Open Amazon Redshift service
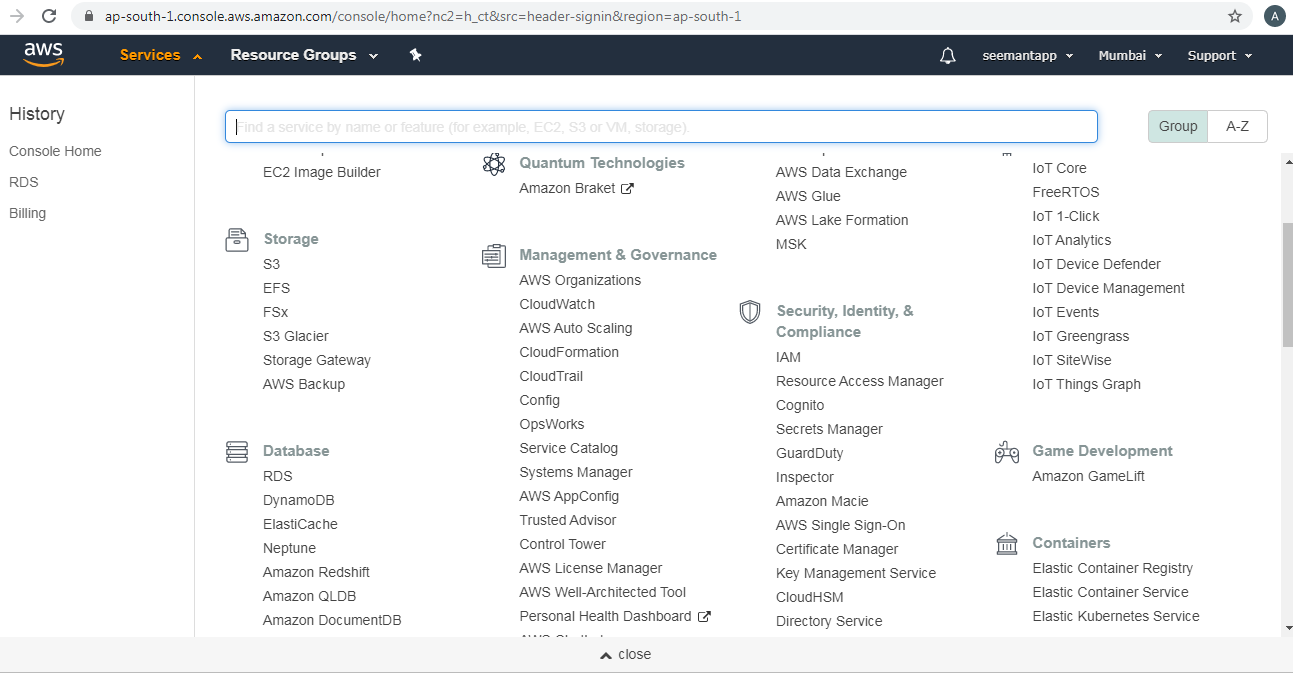 (316, 572)
